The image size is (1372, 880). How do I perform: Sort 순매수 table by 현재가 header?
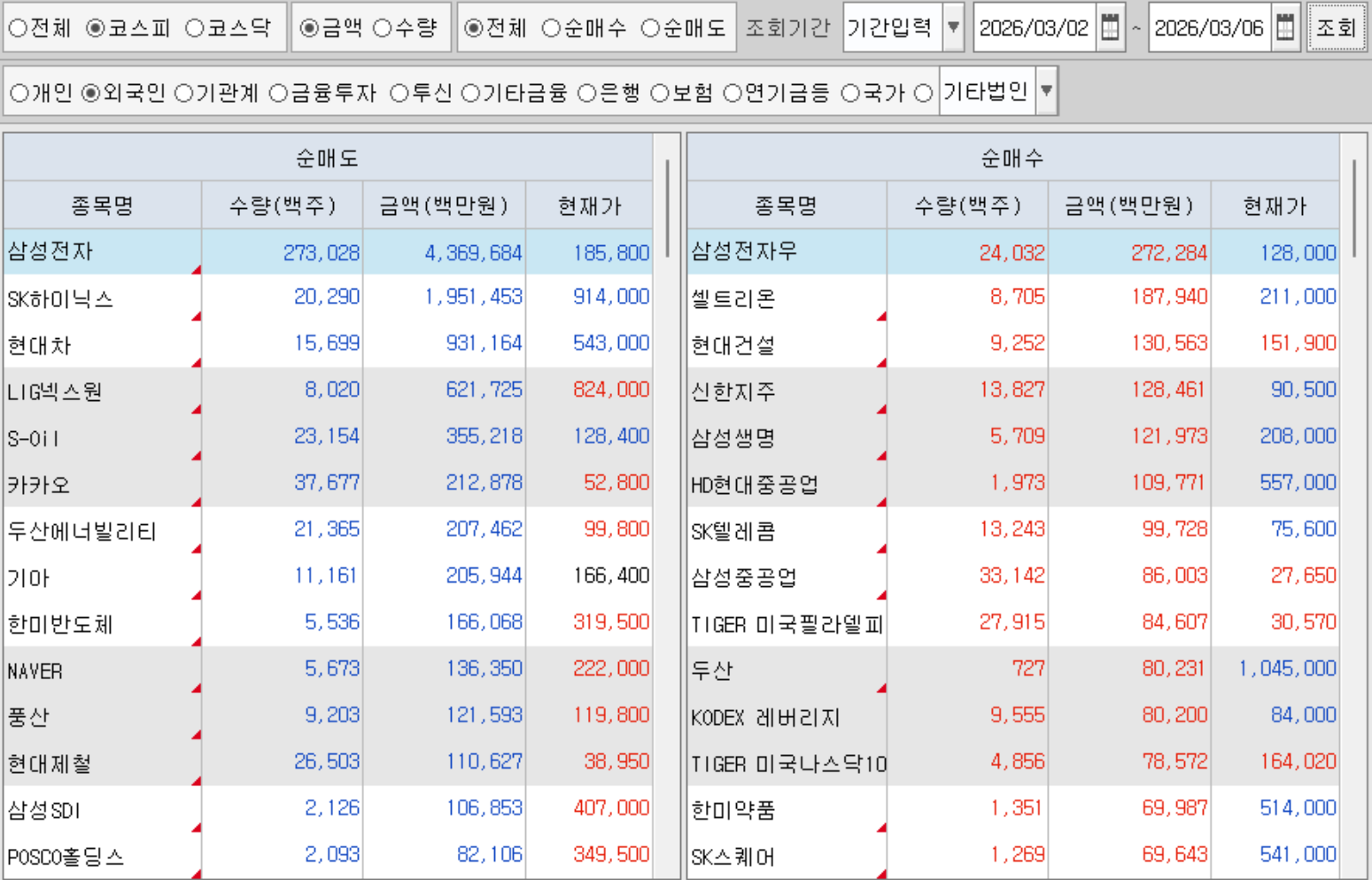1275,206
